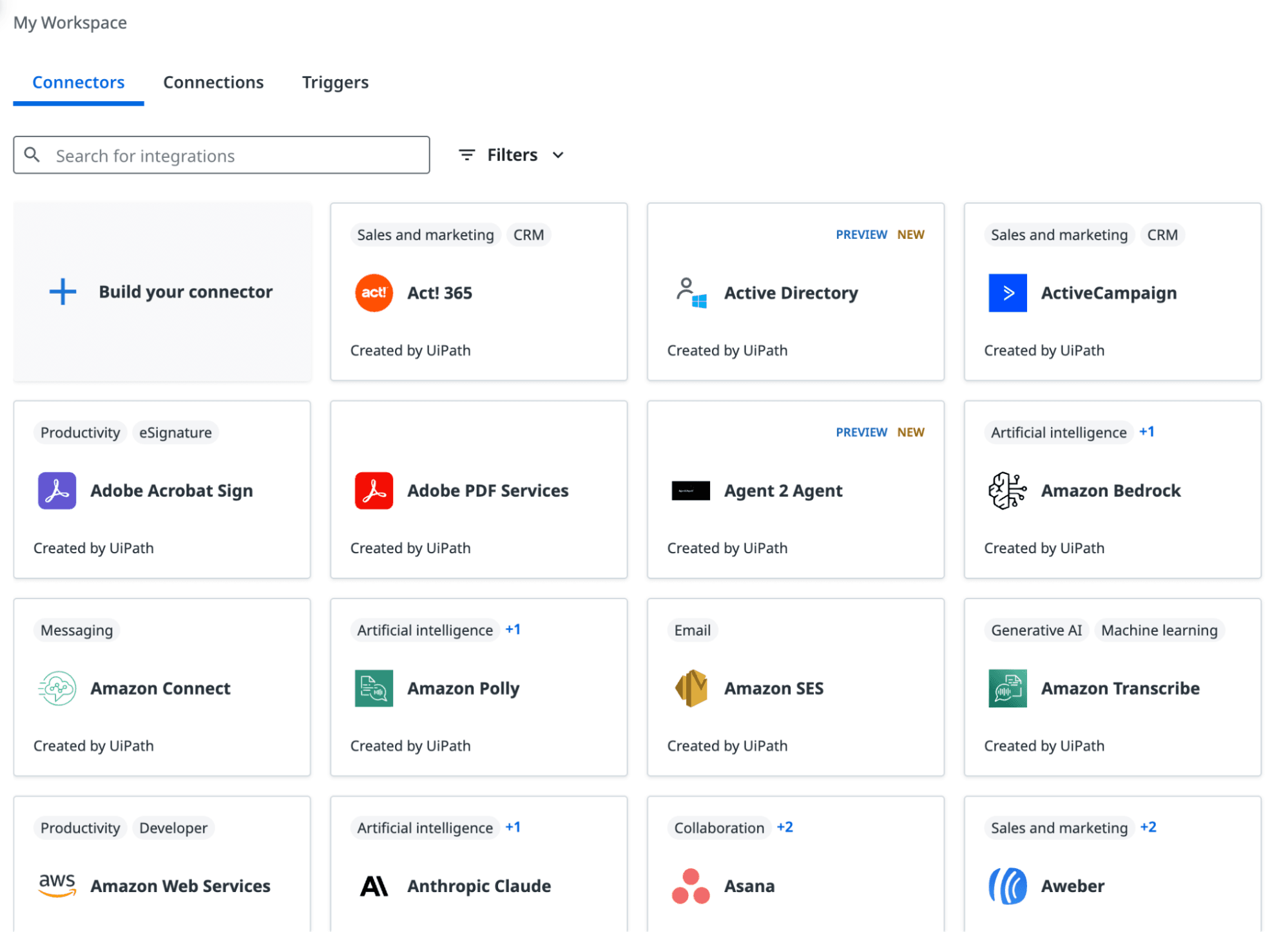Click the +1 tag on Amazon Bedrock card
This screenshot has height=932, width=1288.
pyautogui.click(x=1146, y=432)
